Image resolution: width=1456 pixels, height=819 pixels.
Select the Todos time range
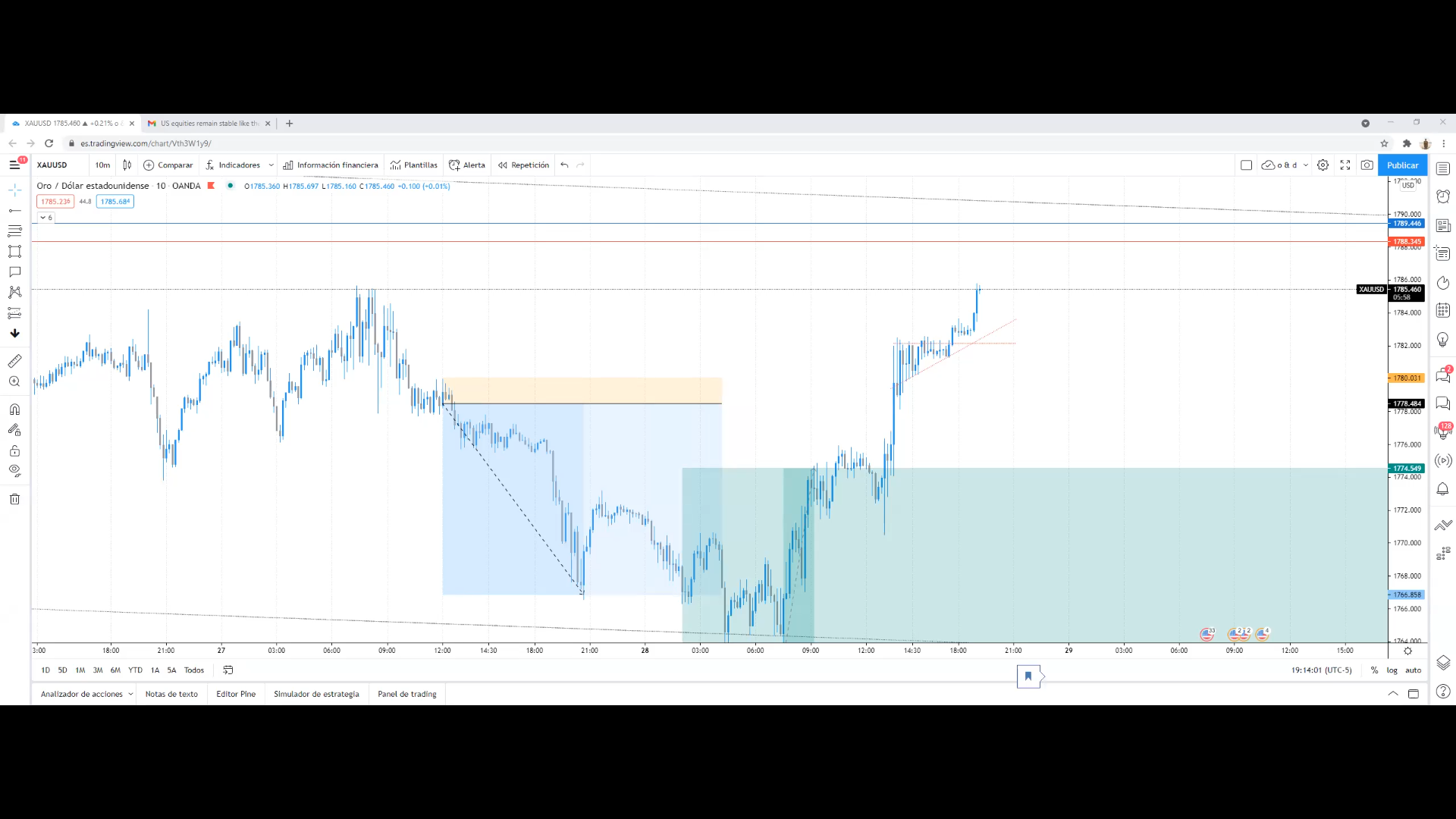tap(194, 670)
